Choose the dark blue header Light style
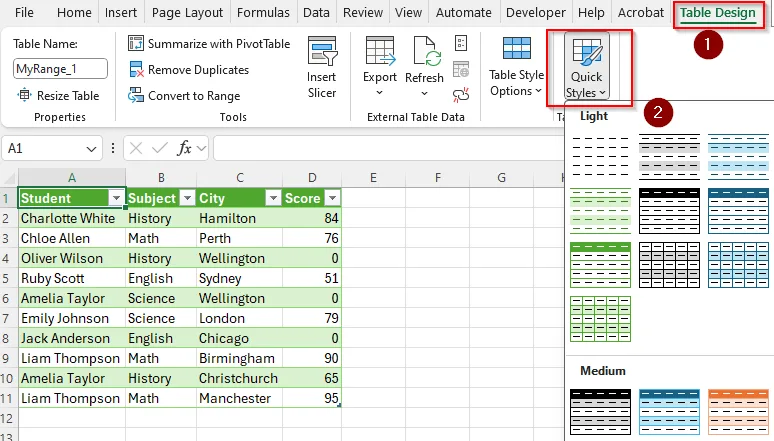This screenshot has width=774, height=441. pyautogui.click(x=738, y=211)
